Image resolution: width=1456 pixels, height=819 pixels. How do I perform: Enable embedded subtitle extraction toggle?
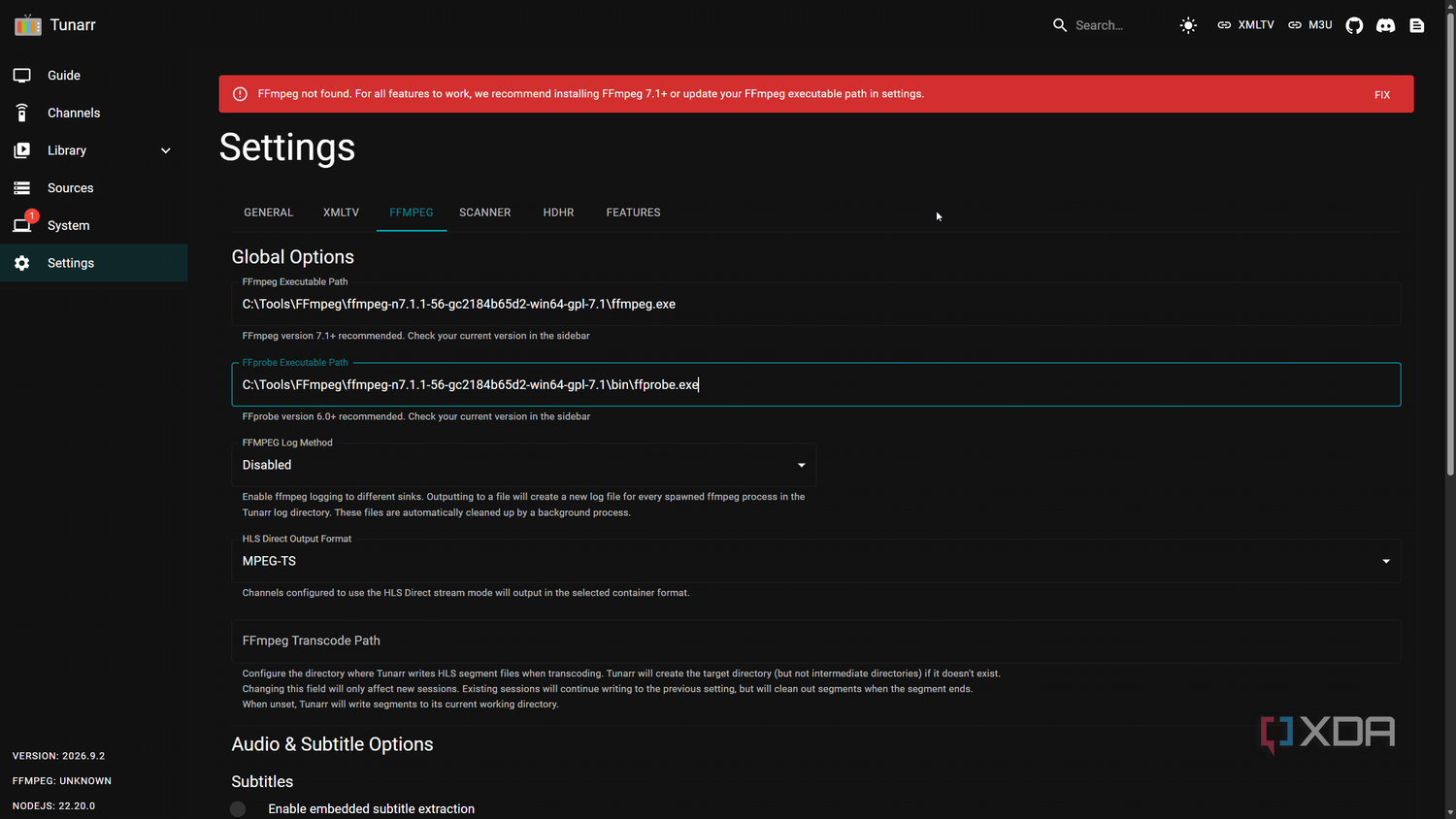pyautogui.click(x=239, y=809)
